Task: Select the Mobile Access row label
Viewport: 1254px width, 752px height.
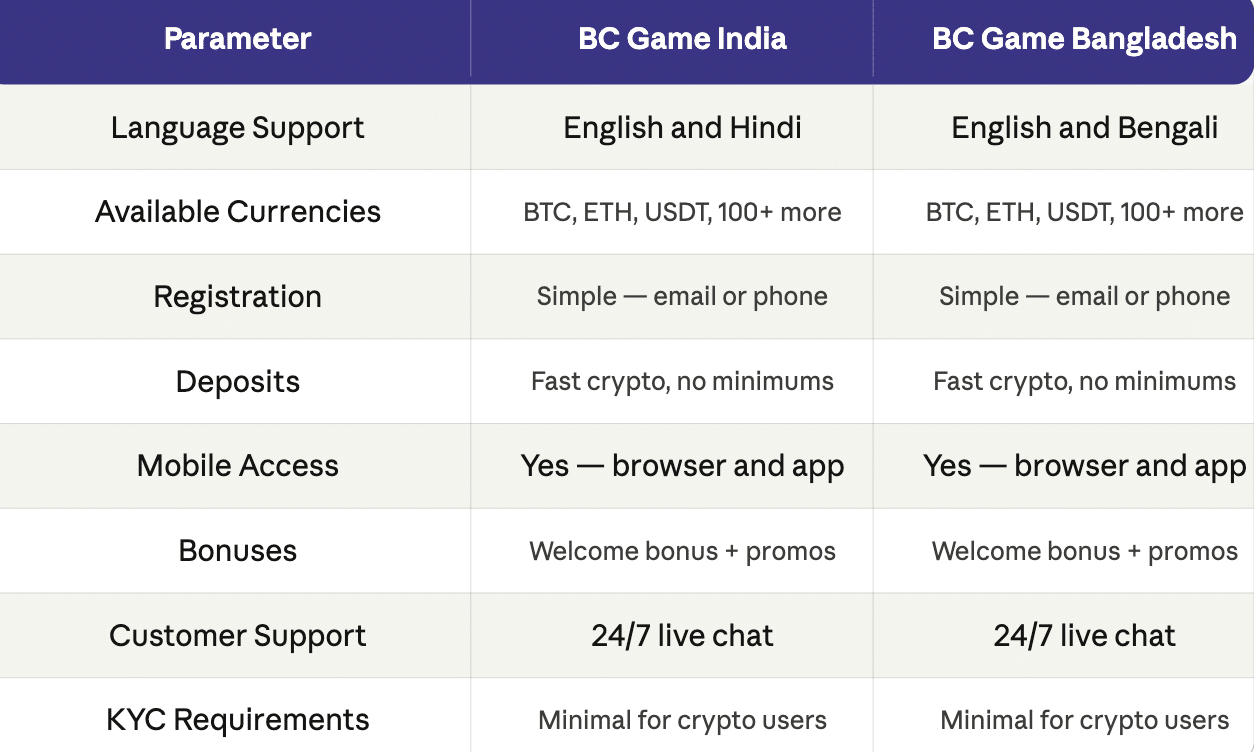Action: coord(237,466)
